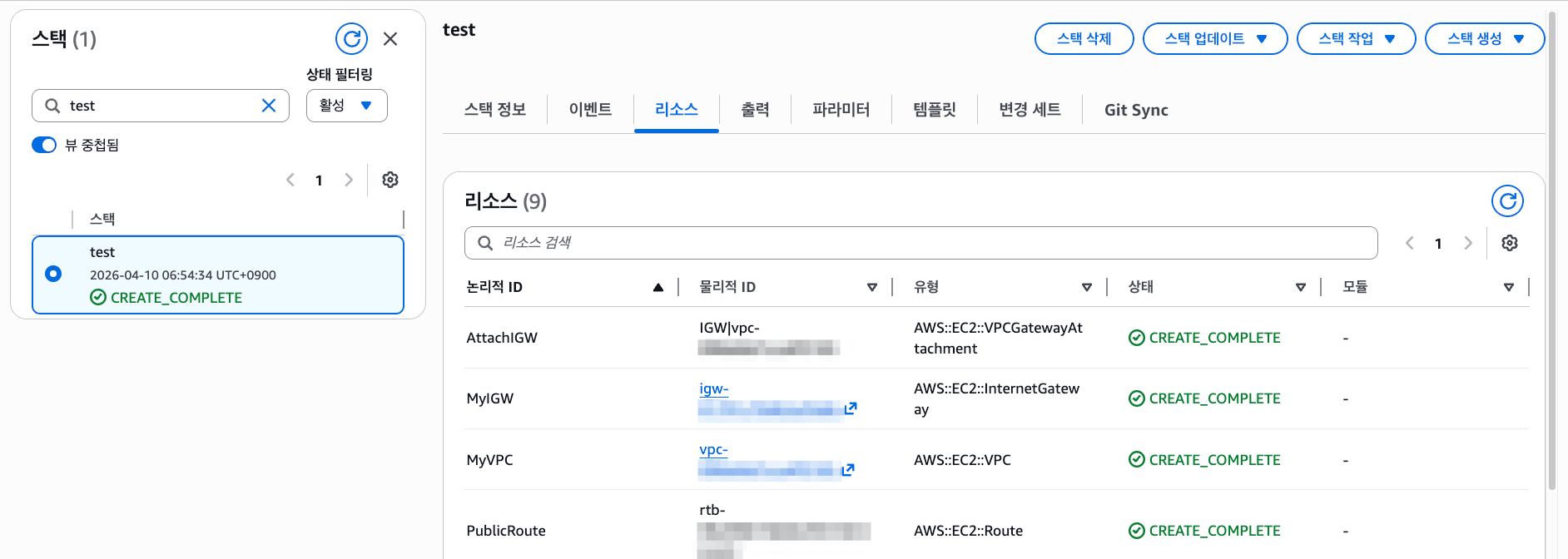Open the 활성 status filter dropdown
The height and width of the screenshot is (559, 1568).
[346, 106]
